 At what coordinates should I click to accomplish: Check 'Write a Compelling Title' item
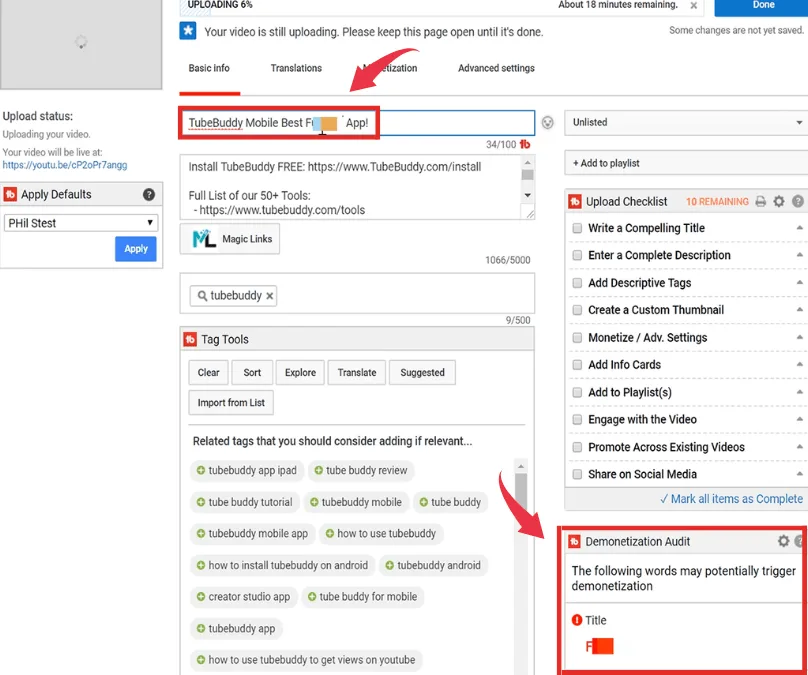(x=577, y=228)
